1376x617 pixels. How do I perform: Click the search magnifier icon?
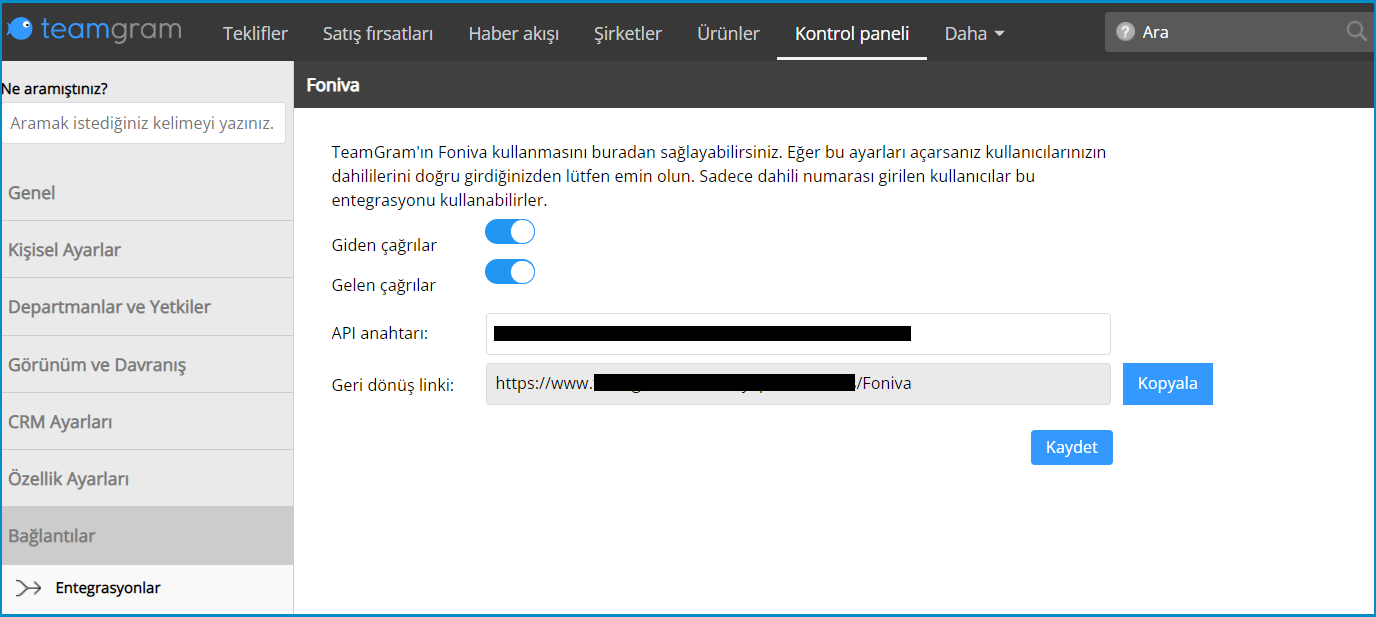[1356, 32]
